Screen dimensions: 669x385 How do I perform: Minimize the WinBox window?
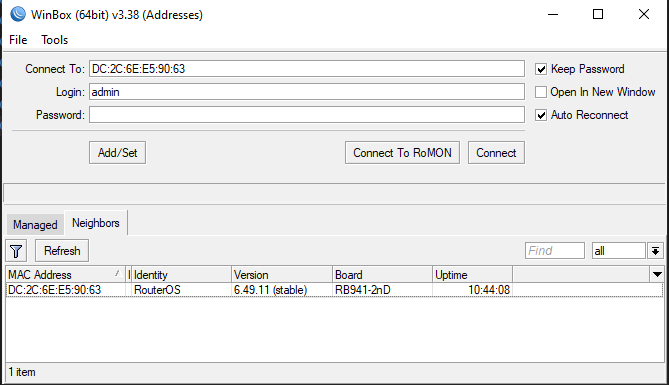click(x=553, y=15)
